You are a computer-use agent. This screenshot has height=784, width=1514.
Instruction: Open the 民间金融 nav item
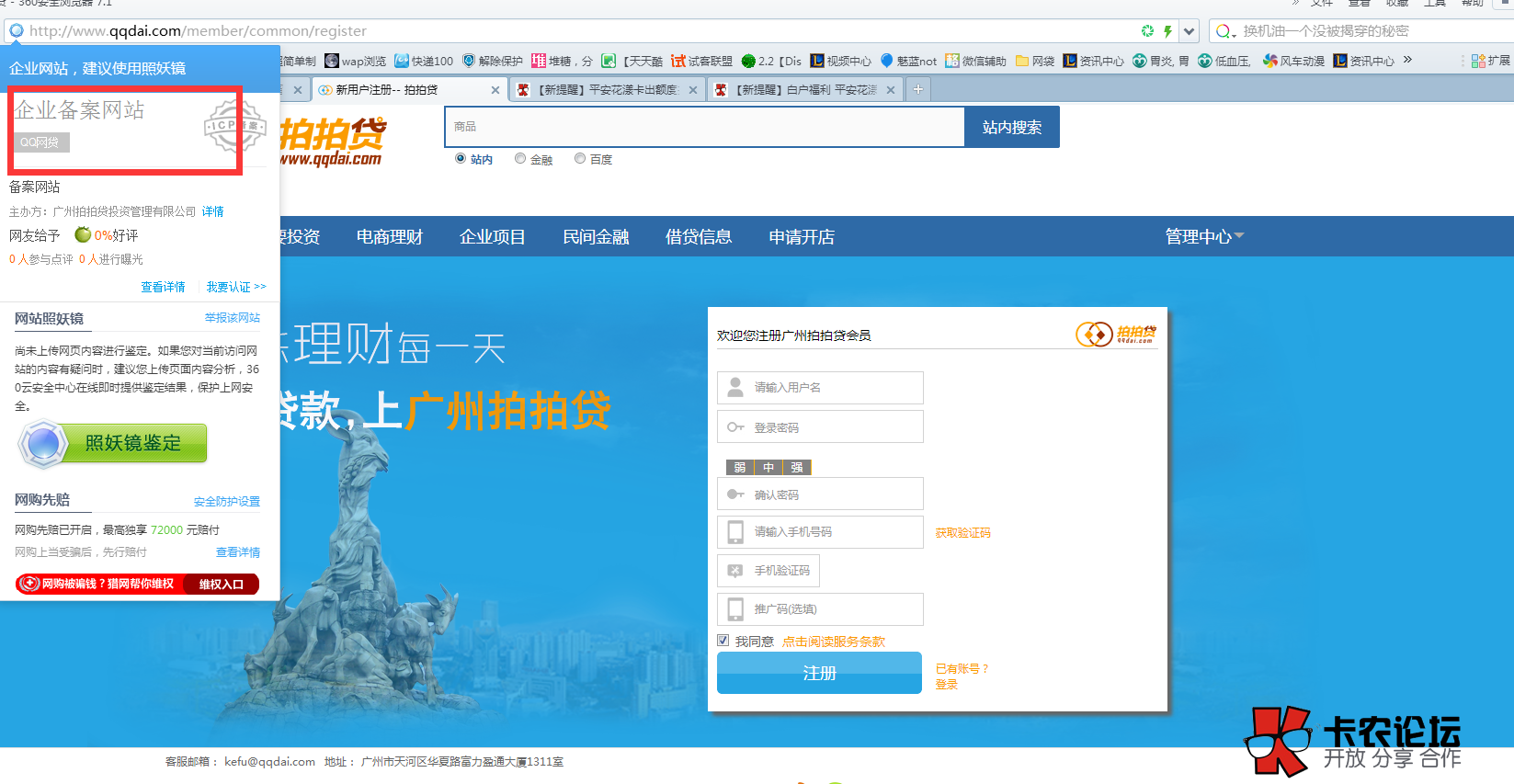point(596,237)
